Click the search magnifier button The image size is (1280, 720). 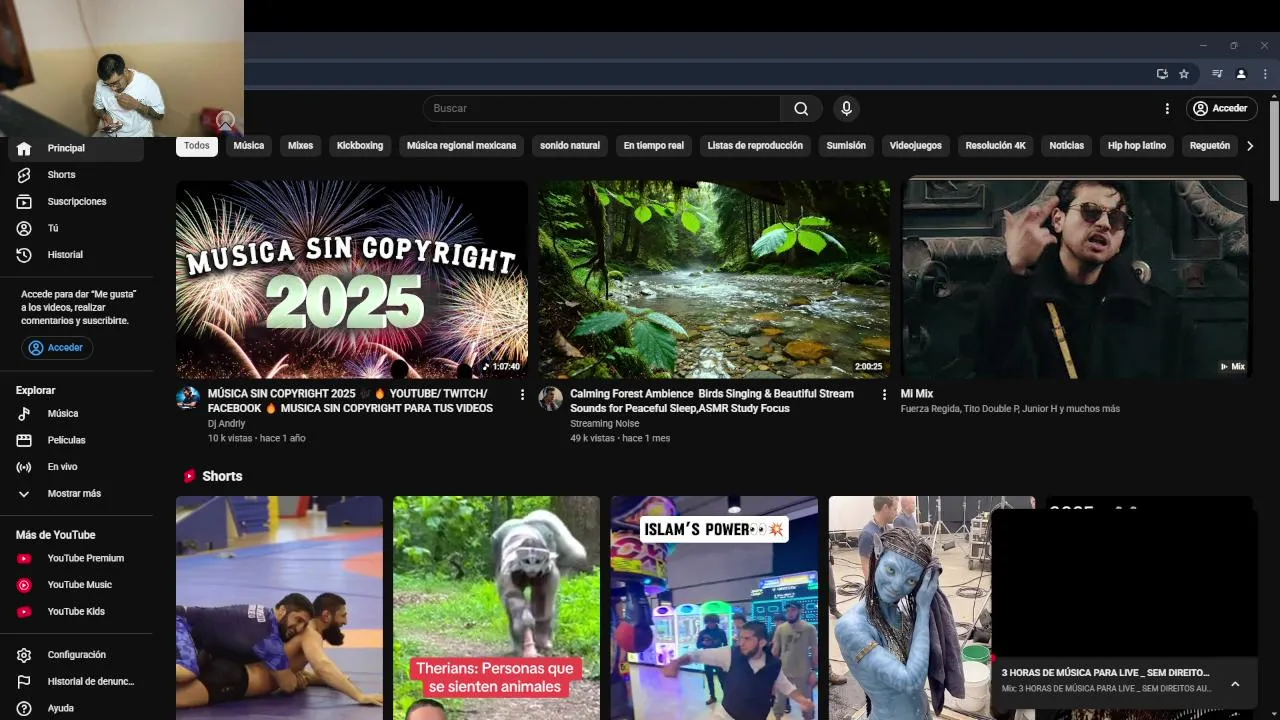tap(801, 108)
